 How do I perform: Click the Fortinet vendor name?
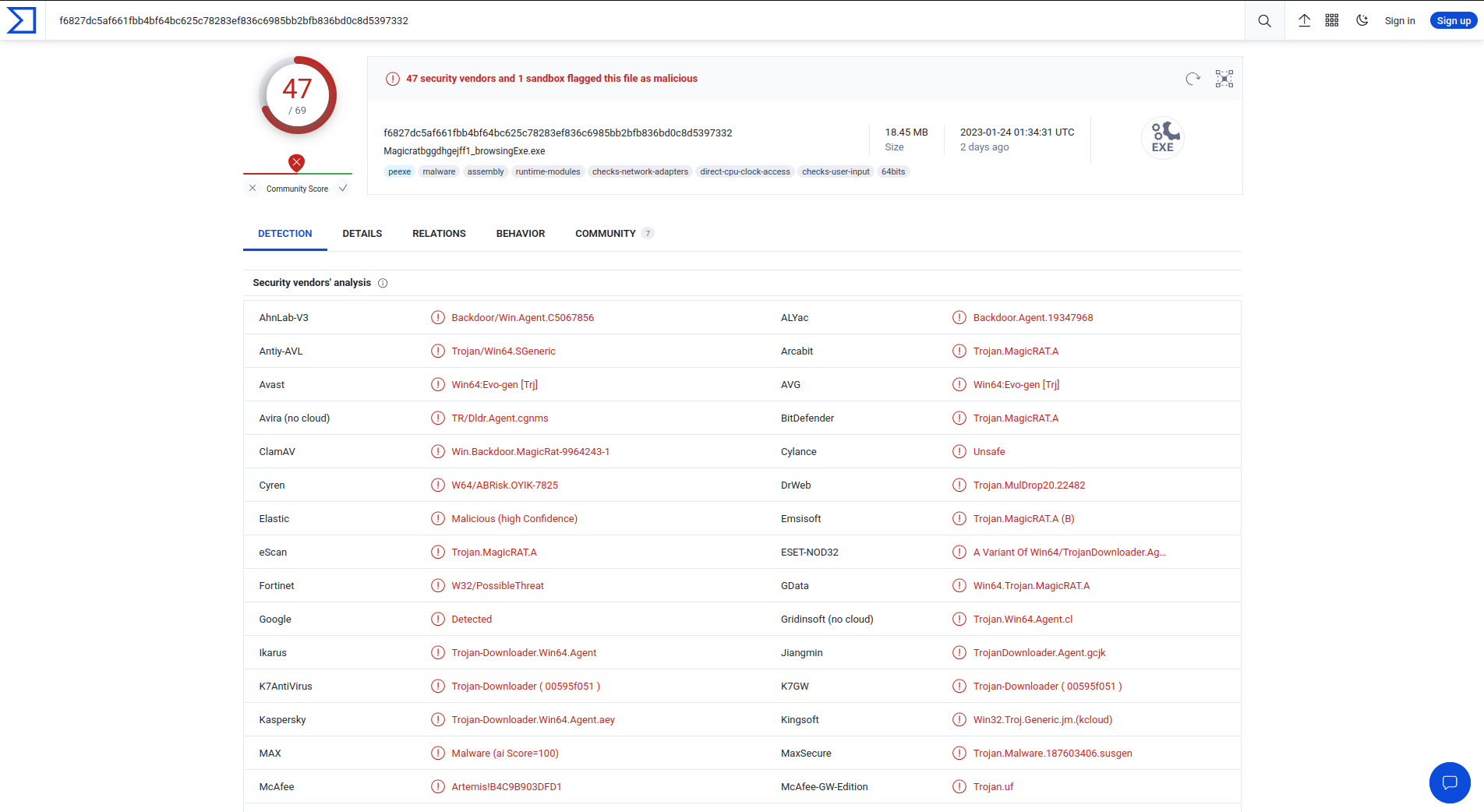coord(277,585)
